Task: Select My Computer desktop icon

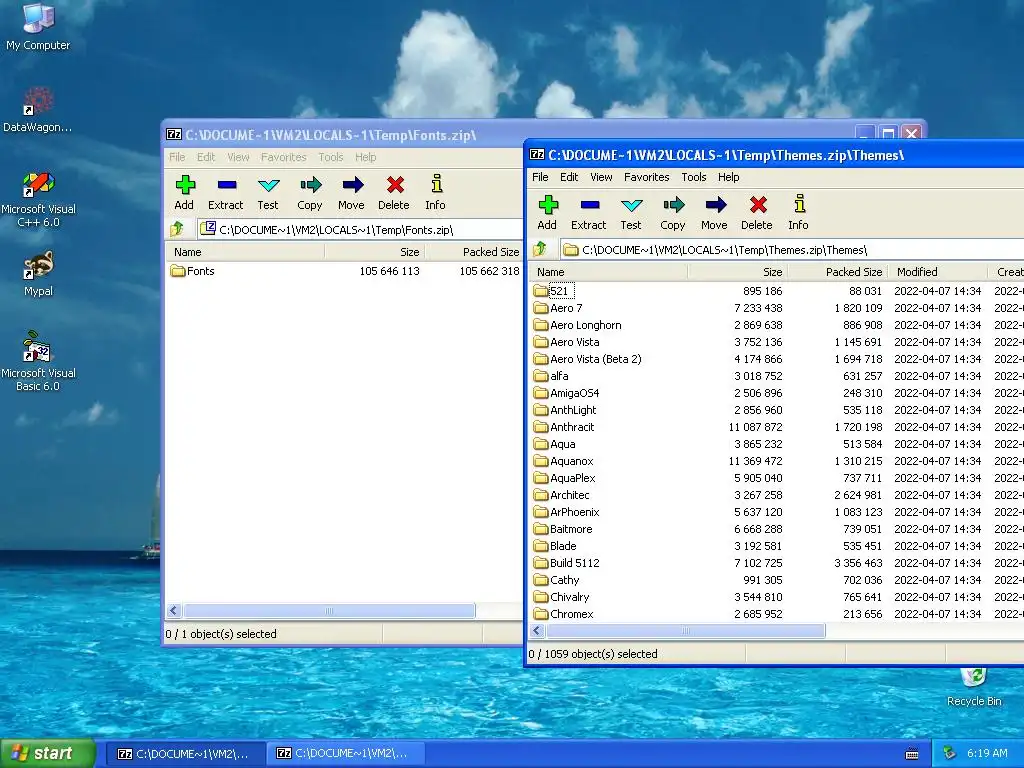Action: click(38, 27)
